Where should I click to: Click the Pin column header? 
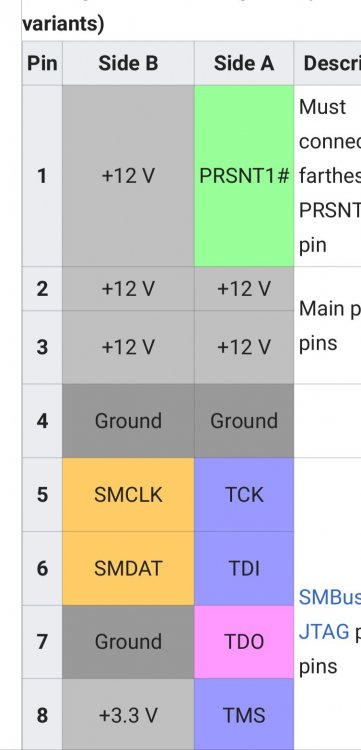(42, 63)
